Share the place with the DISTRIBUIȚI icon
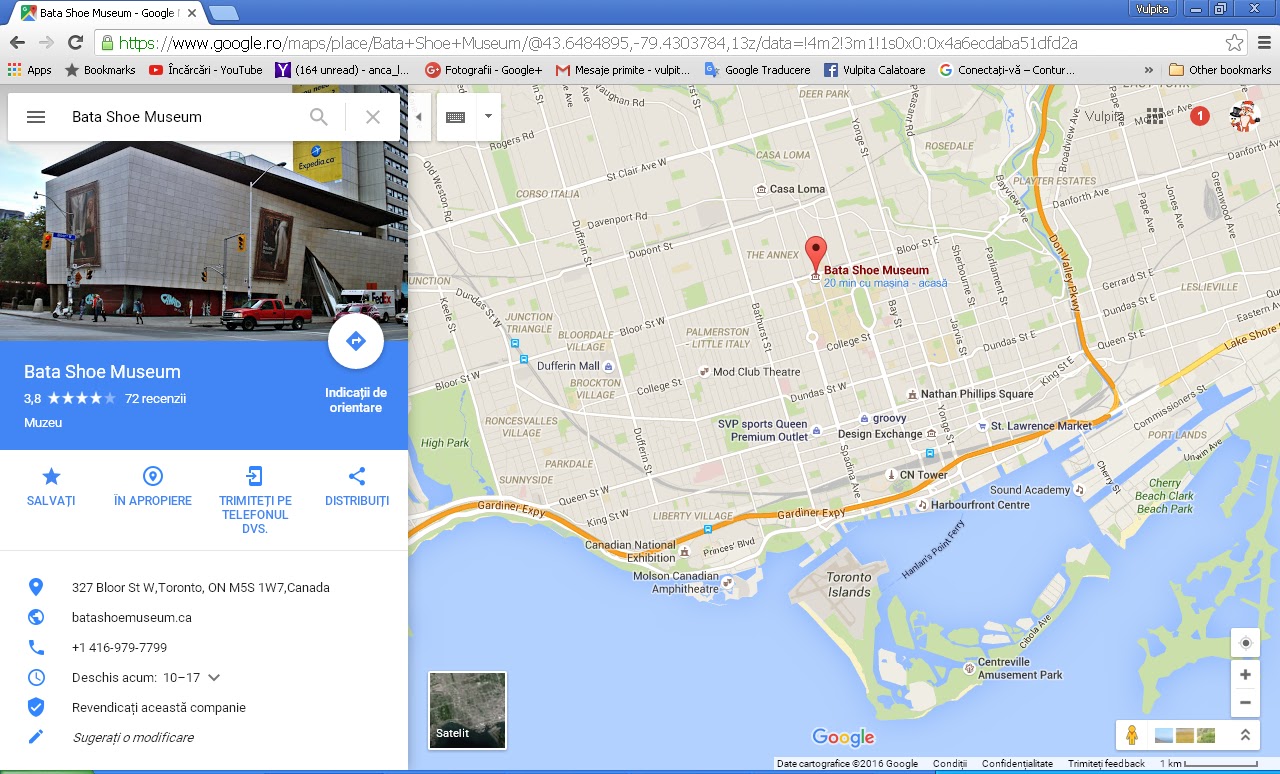The height and width of the screenshot is (774, 1280). pyautogui.click(x=357, y=487)
